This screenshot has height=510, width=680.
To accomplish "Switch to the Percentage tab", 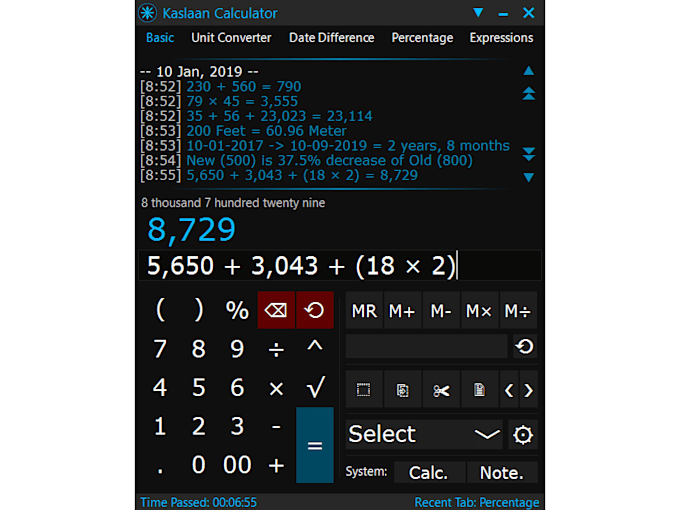I will (x=422, y=38).
